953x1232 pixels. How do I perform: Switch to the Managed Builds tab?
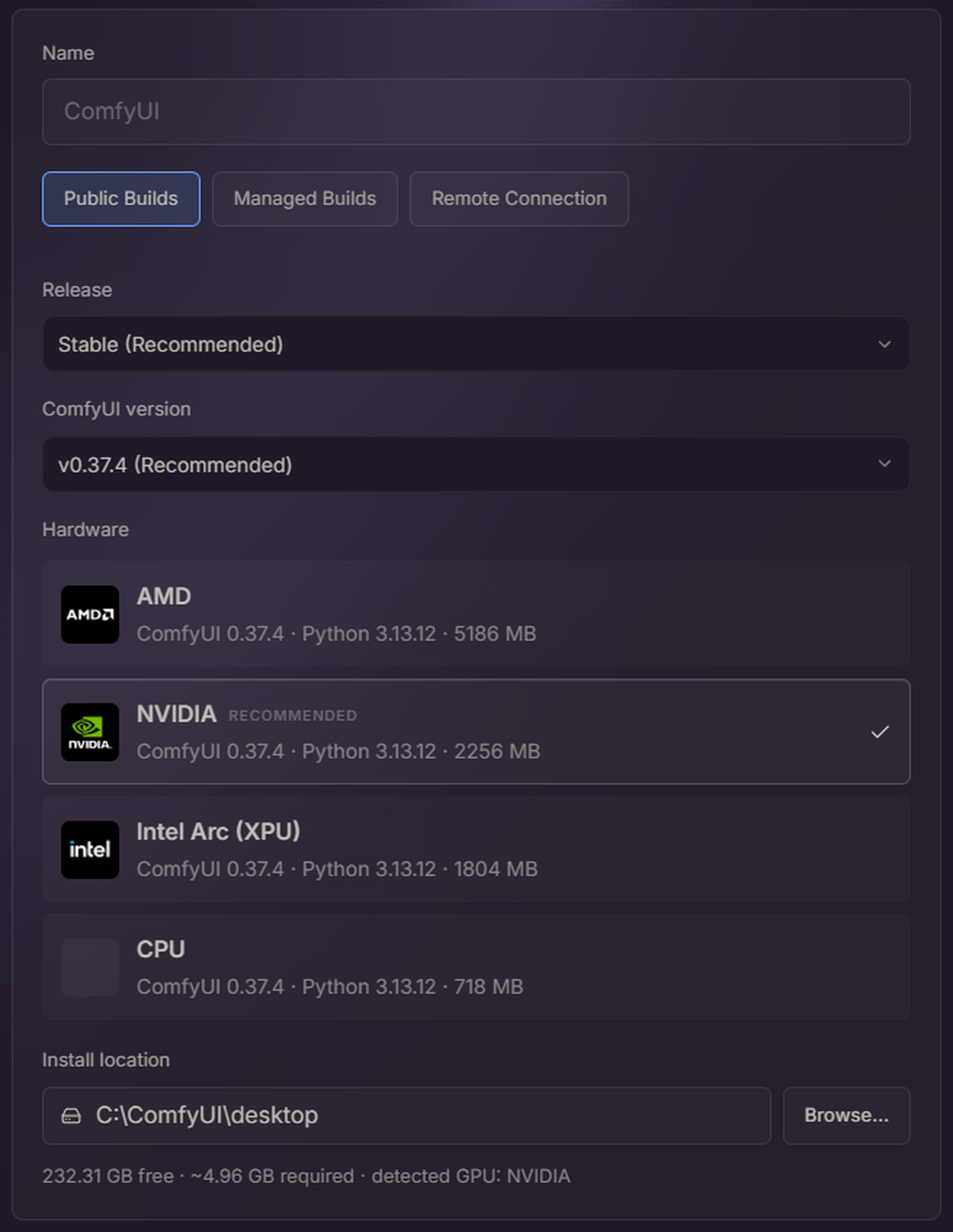(305, 199)
